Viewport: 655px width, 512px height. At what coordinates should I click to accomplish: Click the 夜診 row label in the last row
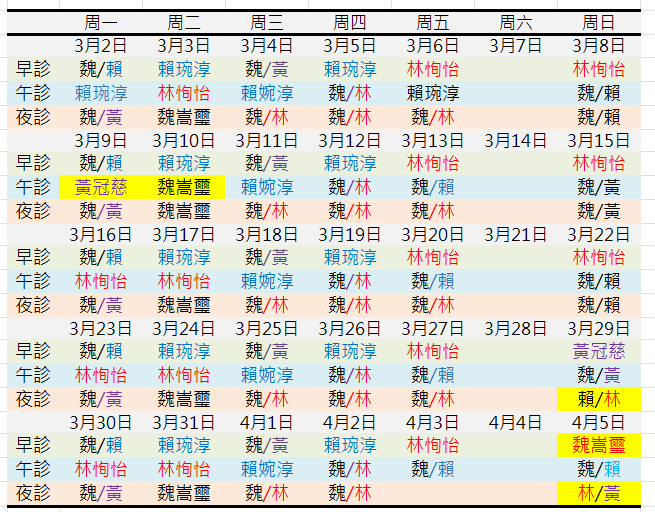click(32, 492)
